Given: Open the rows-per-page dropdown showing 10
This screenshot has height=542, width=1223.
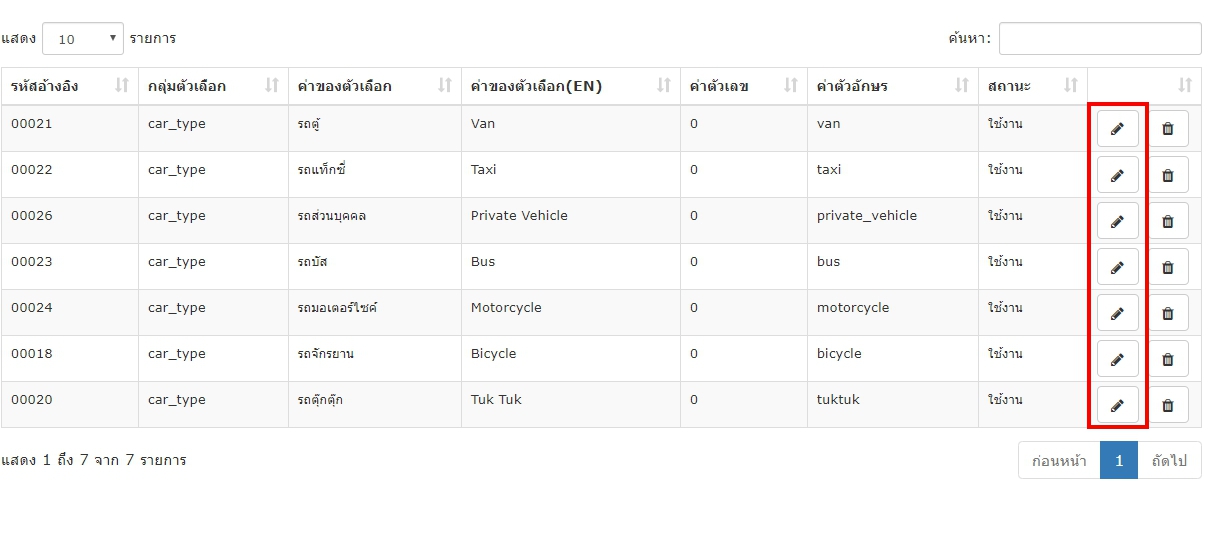Looking at the screenshot, I should click(x=83, y=39).
